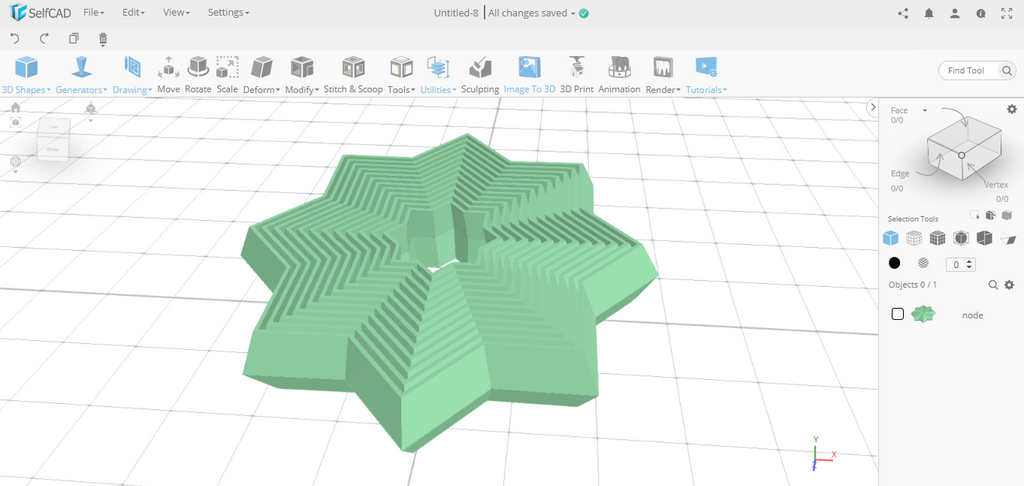Select the black color swatch

(x=895, y=263)
